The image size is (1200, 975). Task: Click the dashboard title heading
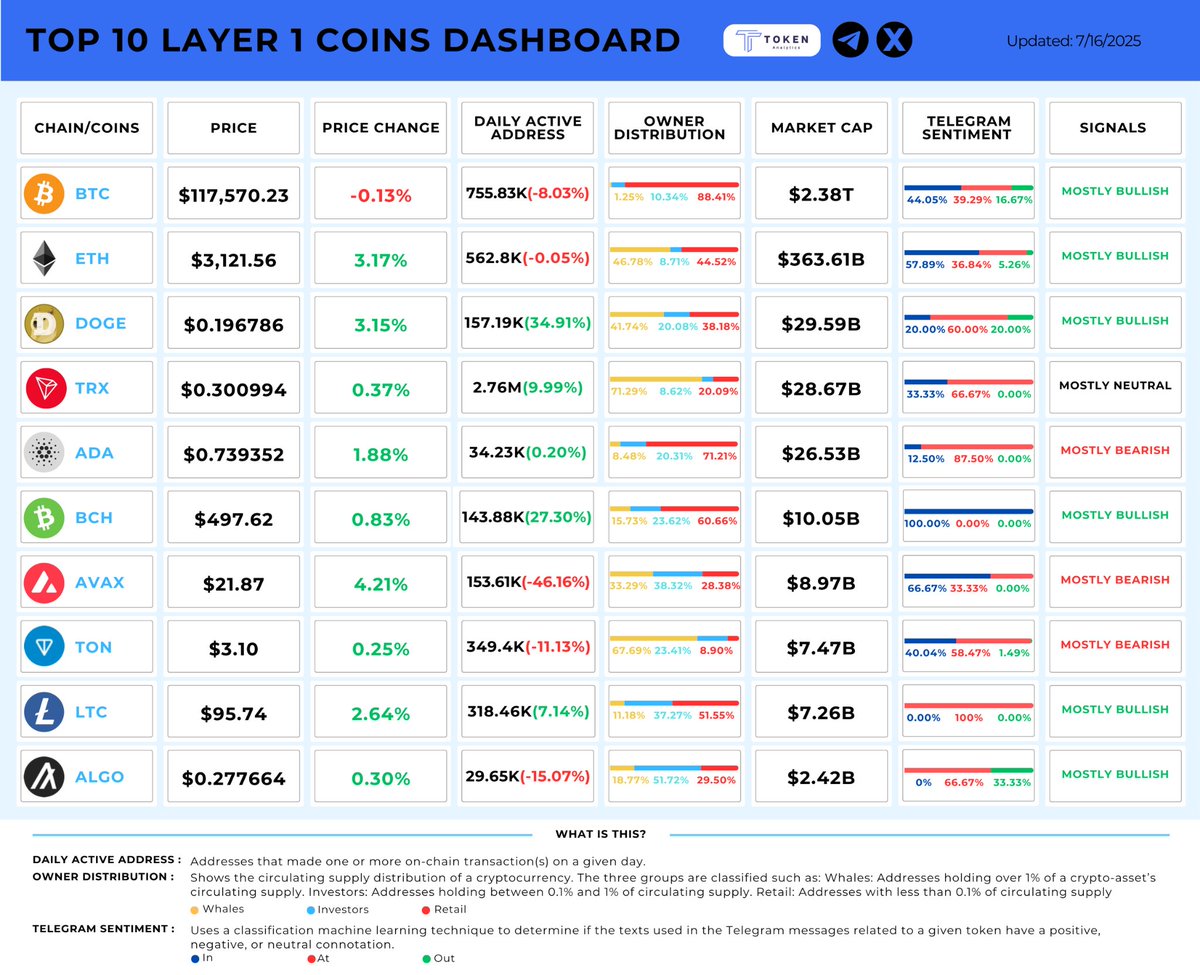(x=353, y=40)
